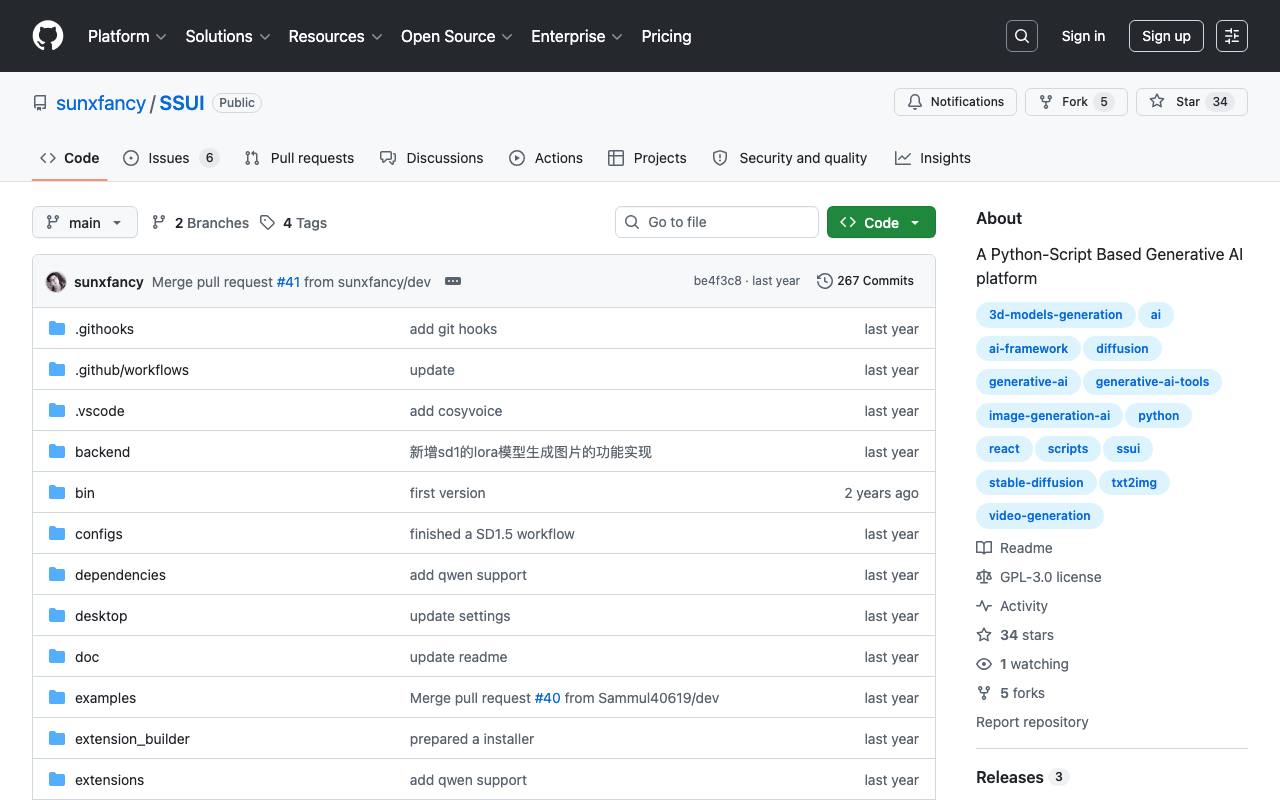Open the main branch selector dropdown
Viewport: 1280px width, 800px height.
(x=85, y=222)
